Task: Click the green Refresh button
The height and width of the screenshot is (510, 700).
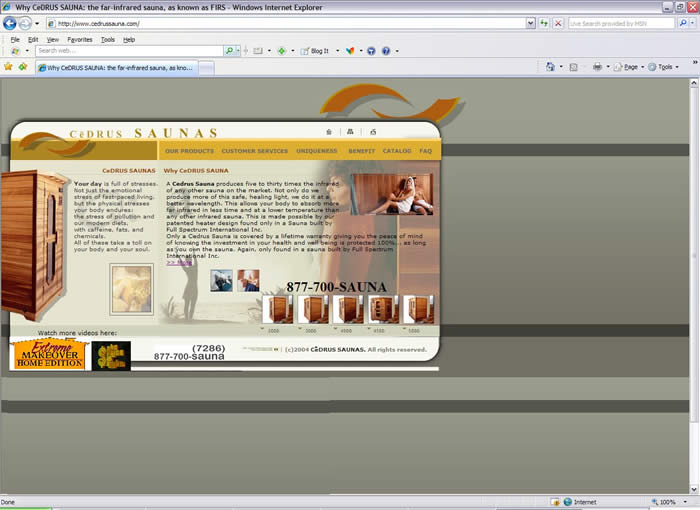Action: point(544,23)
